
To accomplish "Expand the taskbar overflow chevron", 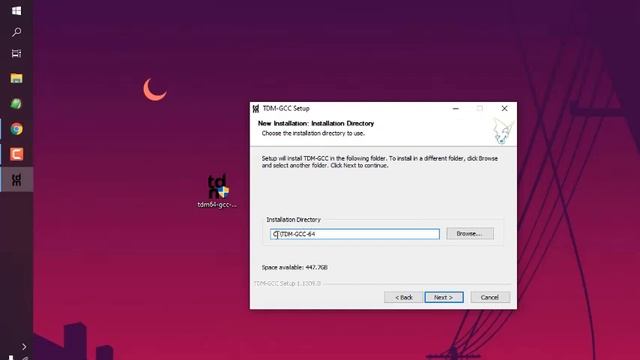I will (x=24, y=347).
